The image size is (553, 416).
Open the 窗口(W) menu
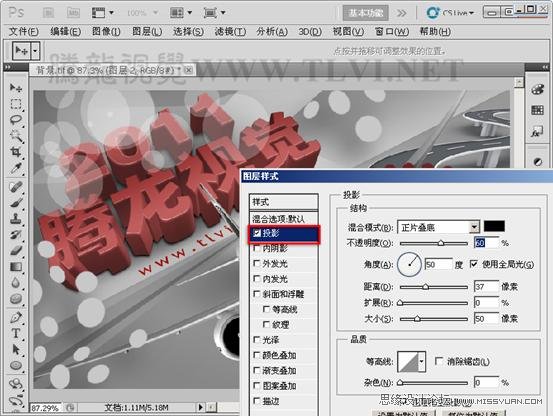point(391,32)
